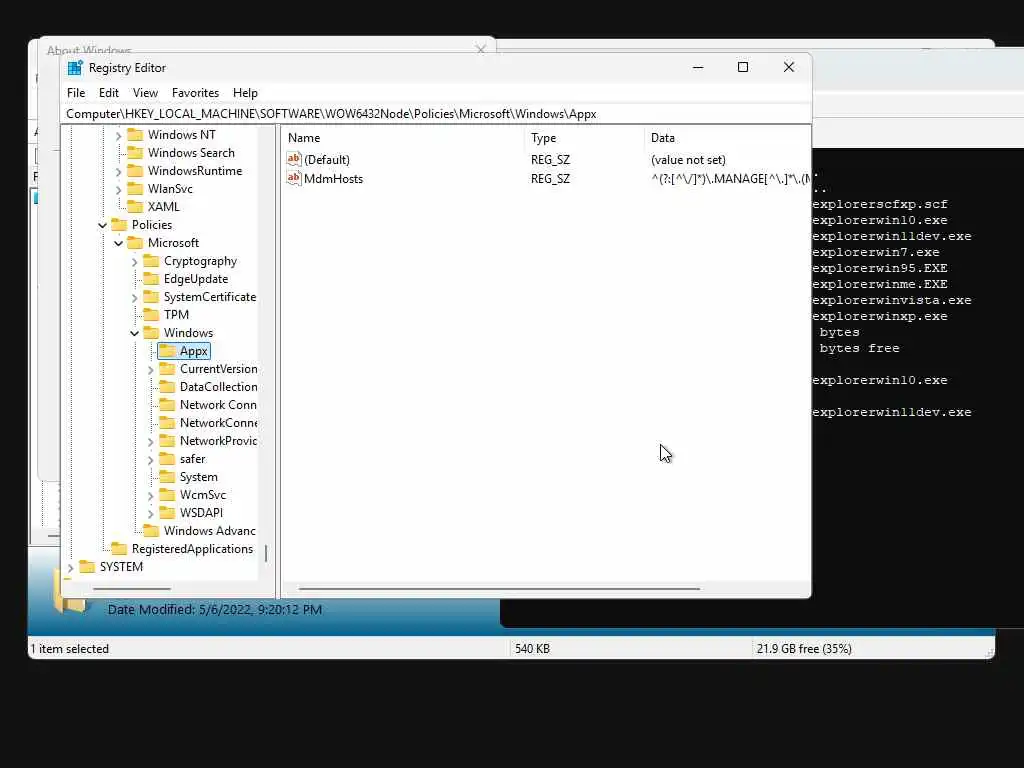The height and width of the screenshot is (768, 1024).
Task: Click the MdmHosts REG_SZ type cell
Action: coord(551,179)
